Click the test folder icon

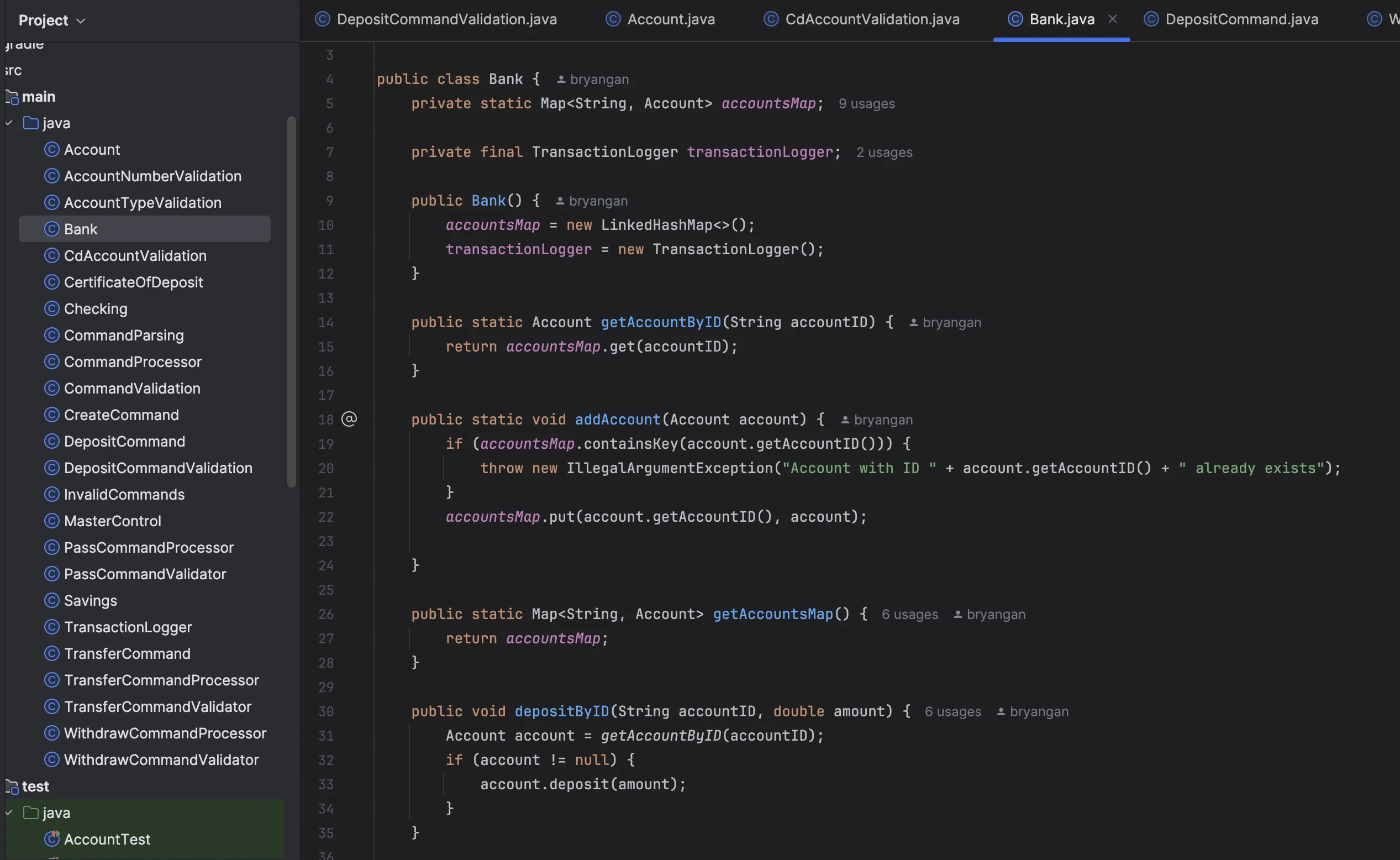tap(12, 786)
